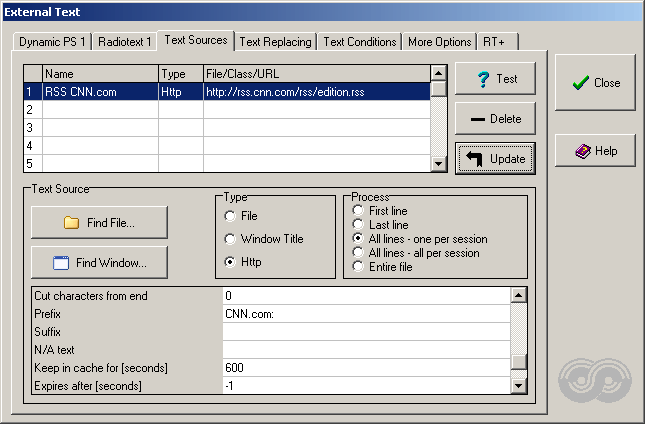645x424 pixels.
Task: Select the File type radio button
Action: pos(231,216)
